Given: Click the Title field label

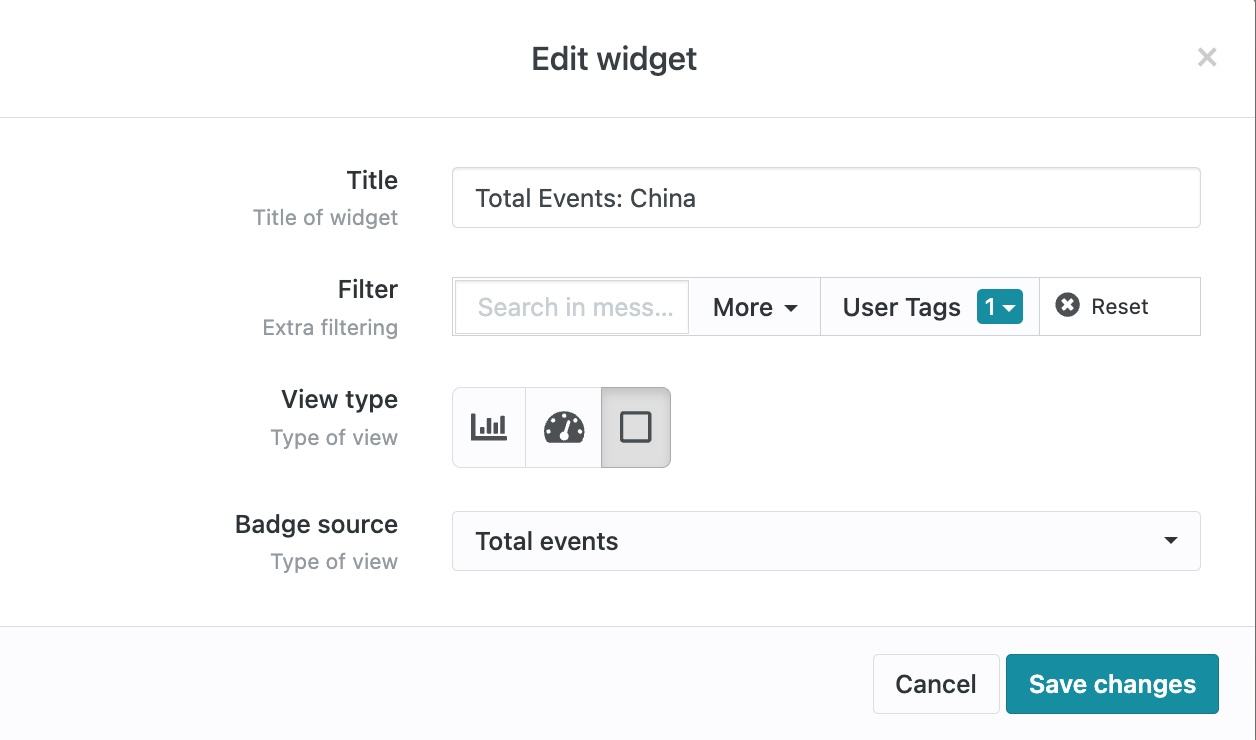Looking at the screenshot, I should [x=372, y=180].
